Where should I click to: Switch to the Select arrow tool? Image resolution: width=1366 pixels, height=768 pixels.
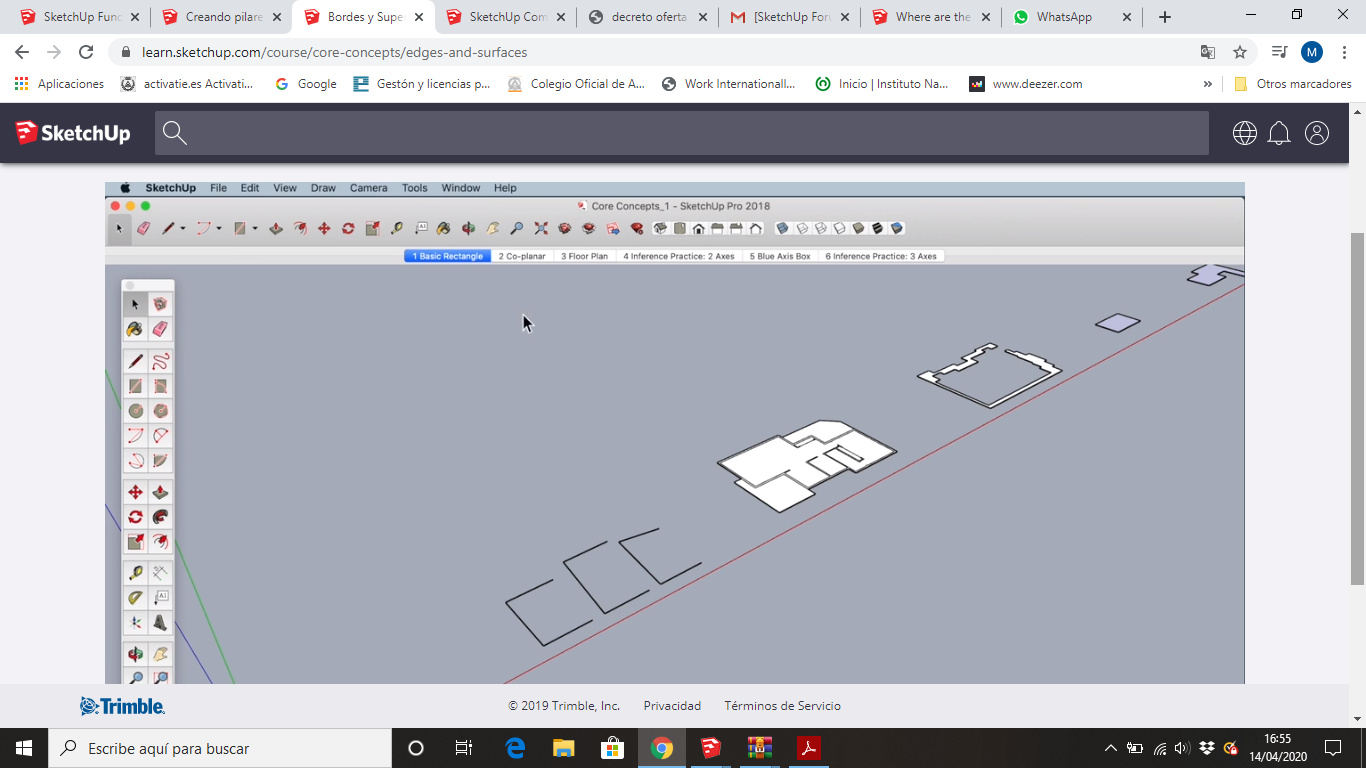click(x=134, y=302)
